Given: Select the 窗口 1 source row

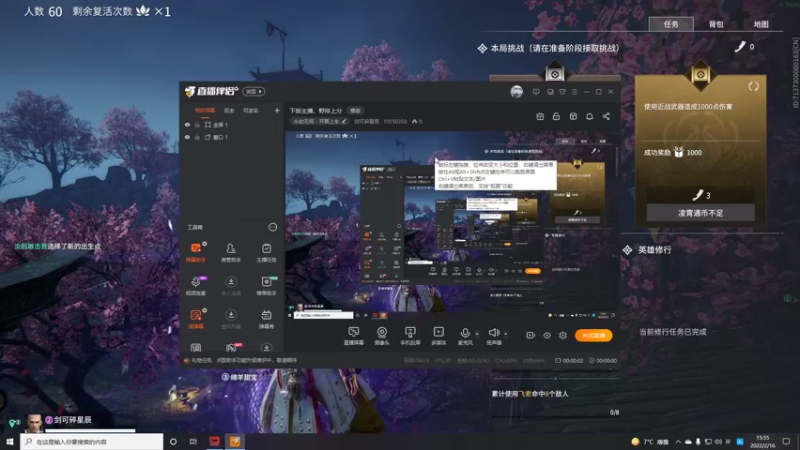Looking at the screenshot, I should pyautogui.click(x=232, y=137).
